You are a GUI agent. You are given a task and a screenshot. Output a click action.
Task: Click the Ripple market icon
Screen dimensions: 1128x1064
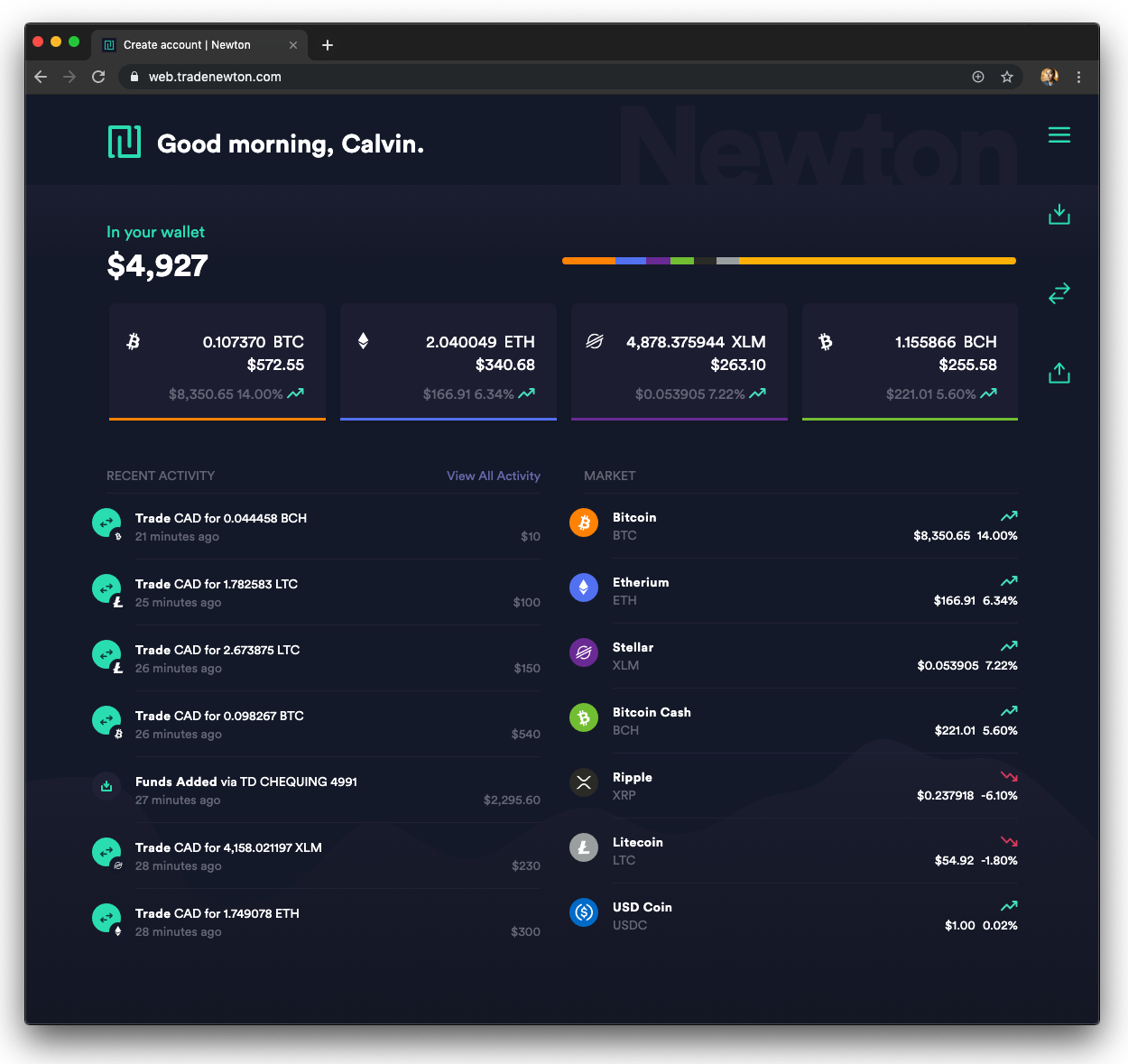point(584,782)
